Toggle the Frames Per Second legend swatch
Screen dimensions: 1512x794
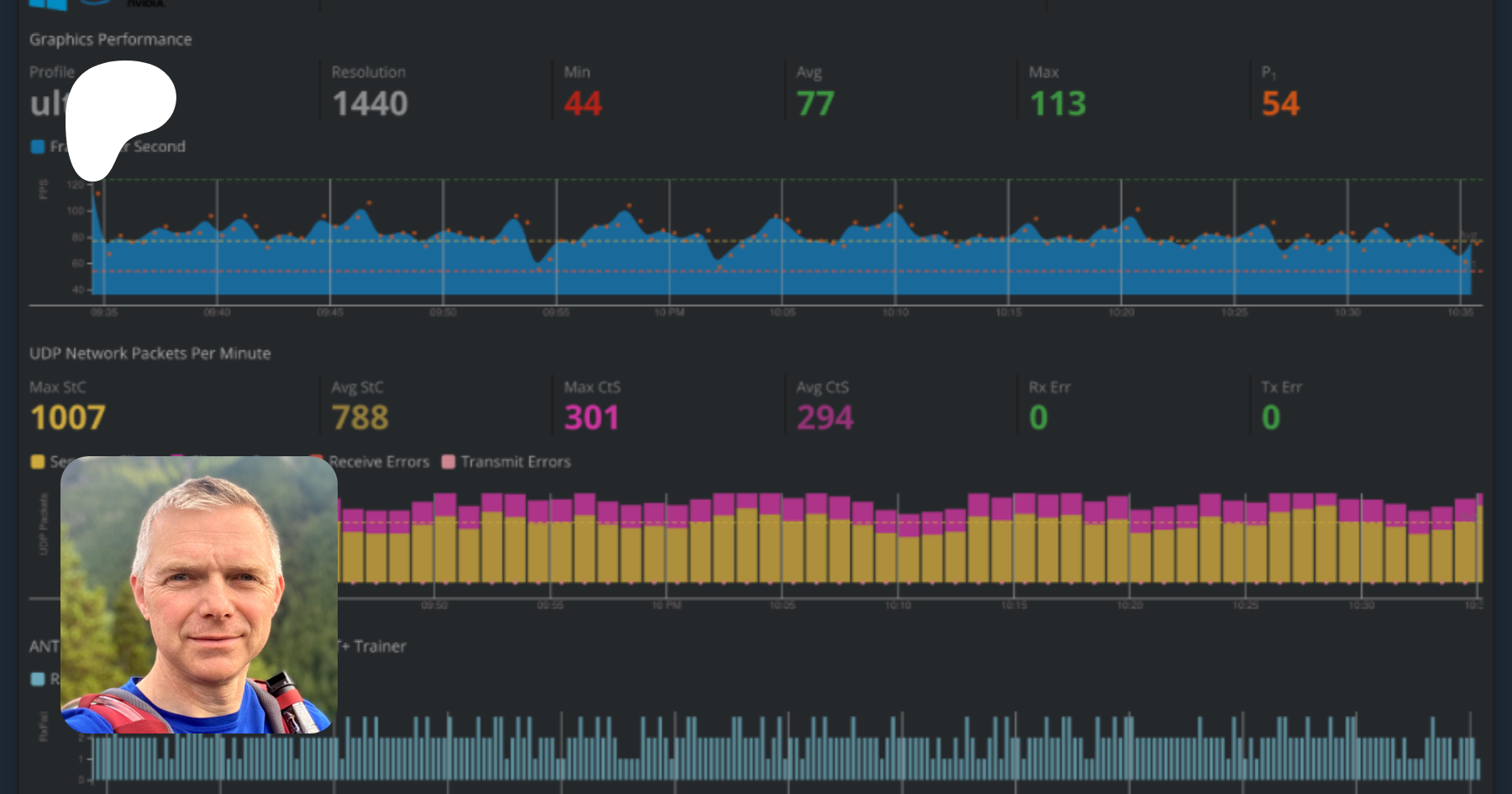click(38, 147)
